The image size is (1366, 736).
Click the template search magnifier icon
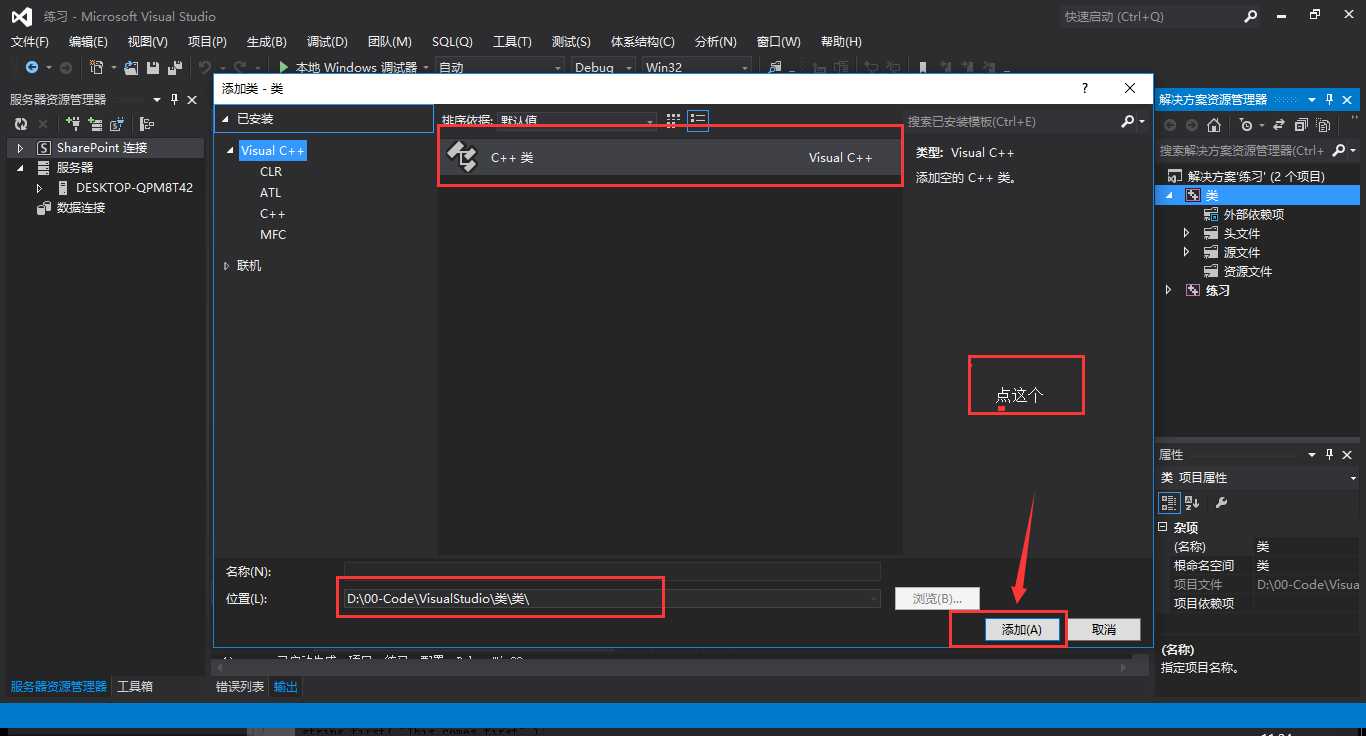[x=1128, y=121]
